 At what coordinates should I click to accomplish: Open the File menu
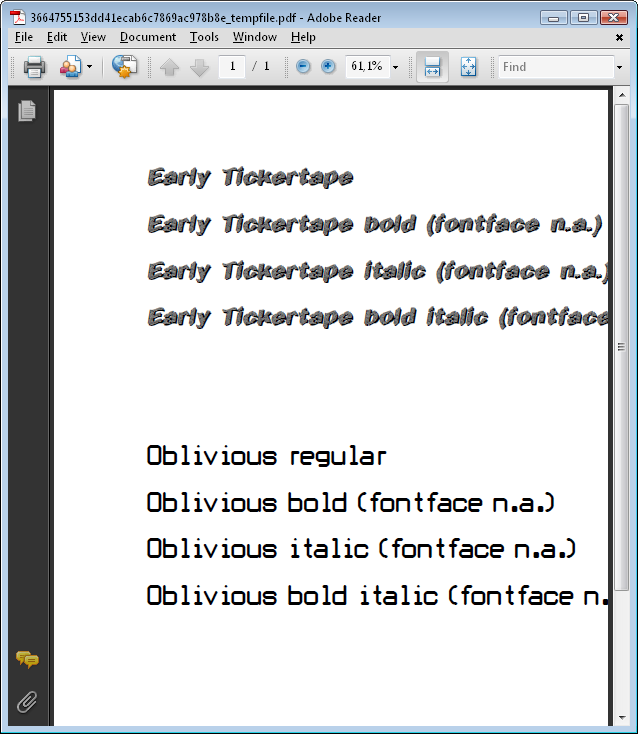[24, 37]
